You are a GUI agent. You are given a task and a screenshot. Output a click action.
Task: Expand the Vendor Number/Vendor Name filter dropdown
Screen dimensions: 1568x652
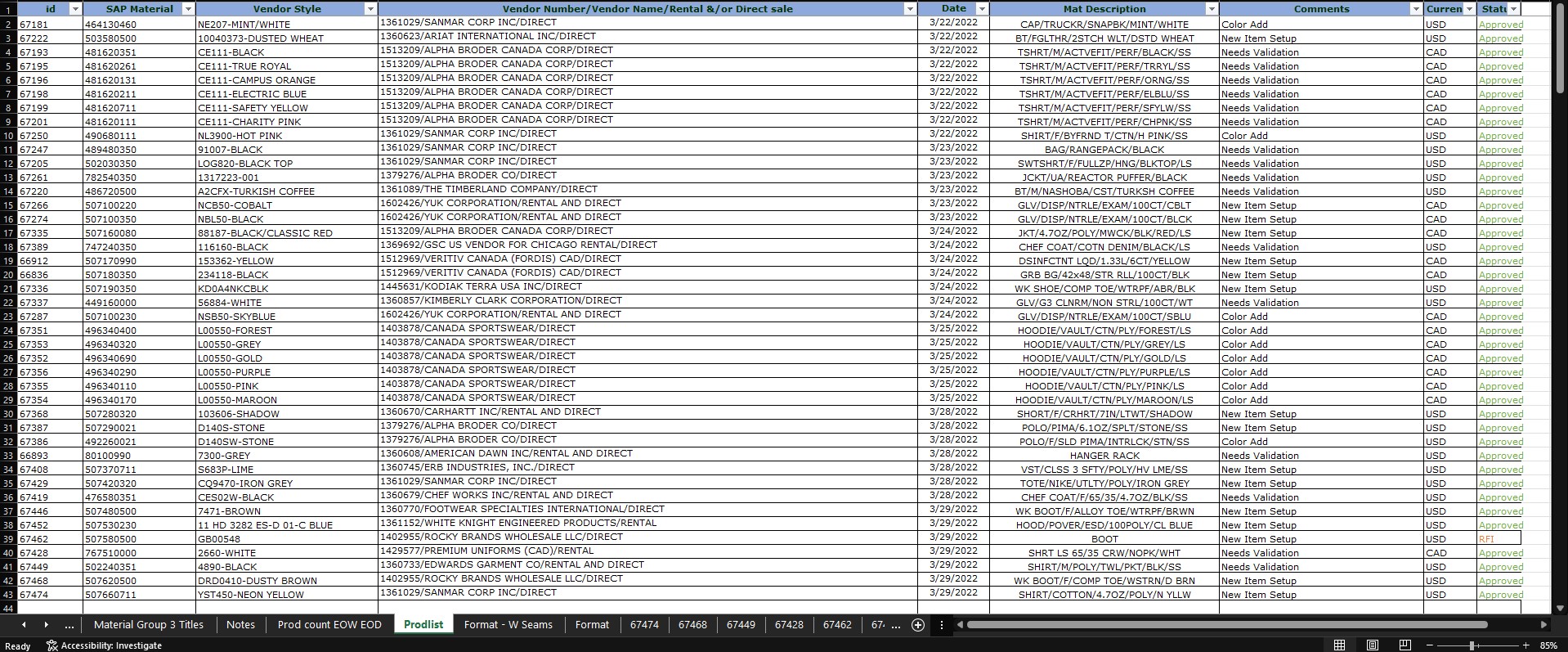[x=910, y=9]
